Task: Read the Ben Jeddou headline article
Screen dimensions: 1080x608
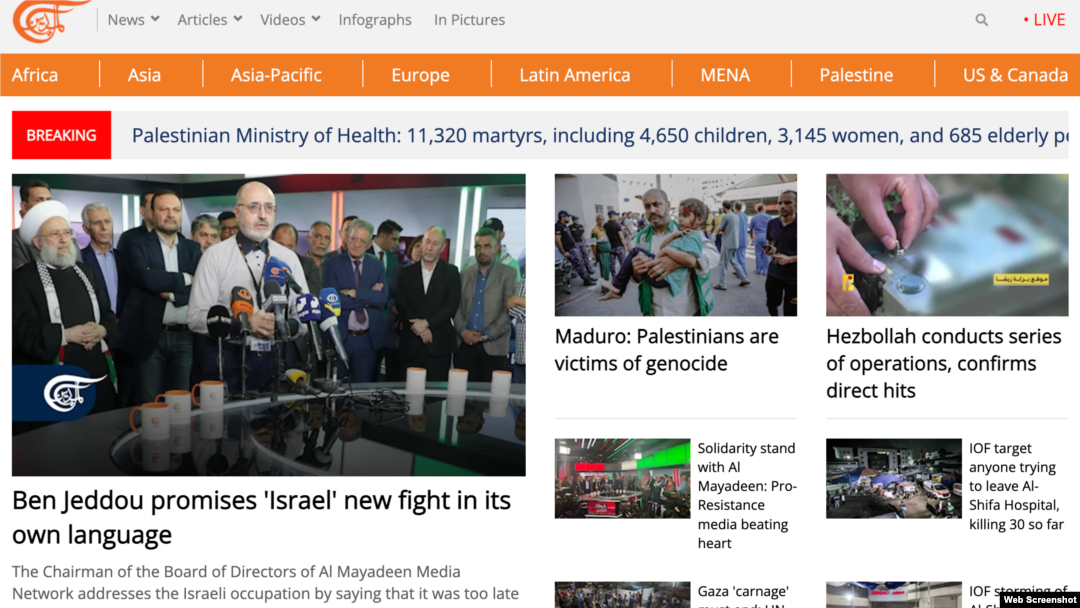Action: pyautogui.click(x=261, y=517)
